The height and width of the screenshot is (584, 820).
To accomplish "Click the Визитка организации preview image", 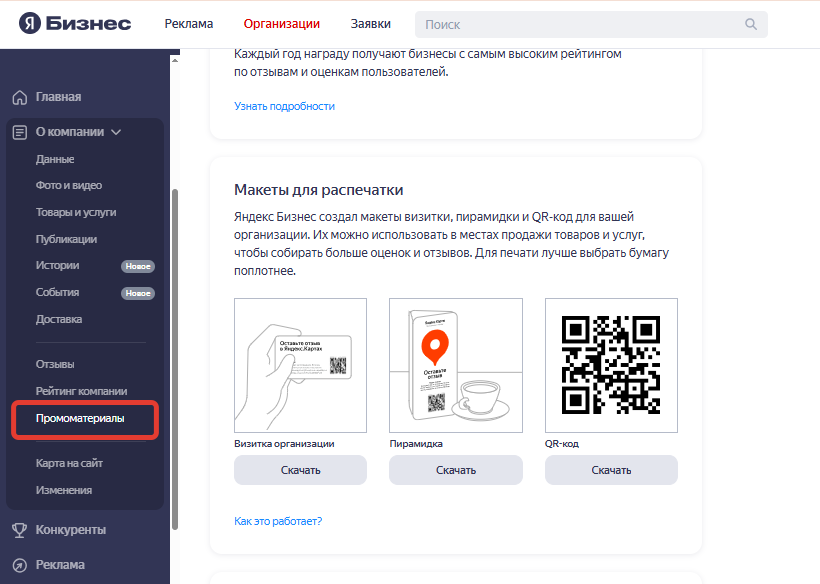I will pyautogui.click(x=300, y=365).
